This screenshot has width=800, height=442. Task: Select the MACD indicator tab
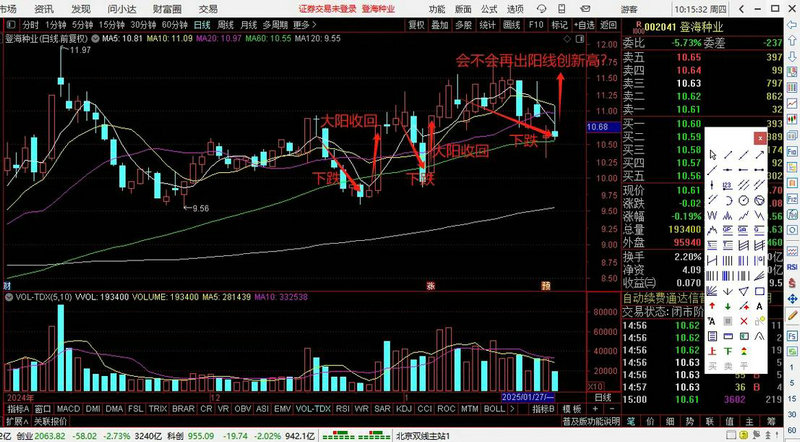click(x=68, y=409)
